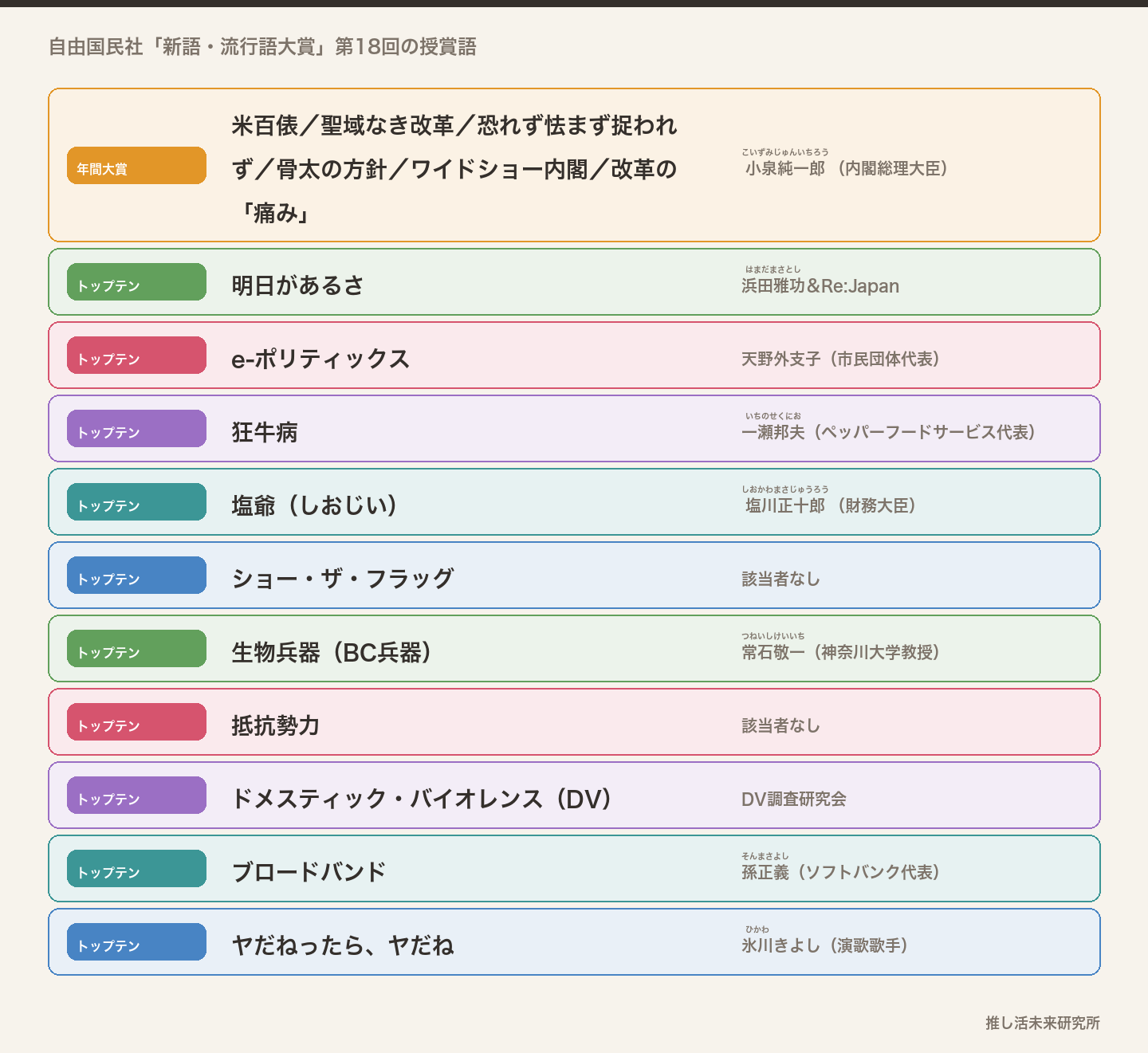Screen dimensions: 1148x1053
Task: Select the orange '年間大賞' badge
Action: [x=136, y=165]
